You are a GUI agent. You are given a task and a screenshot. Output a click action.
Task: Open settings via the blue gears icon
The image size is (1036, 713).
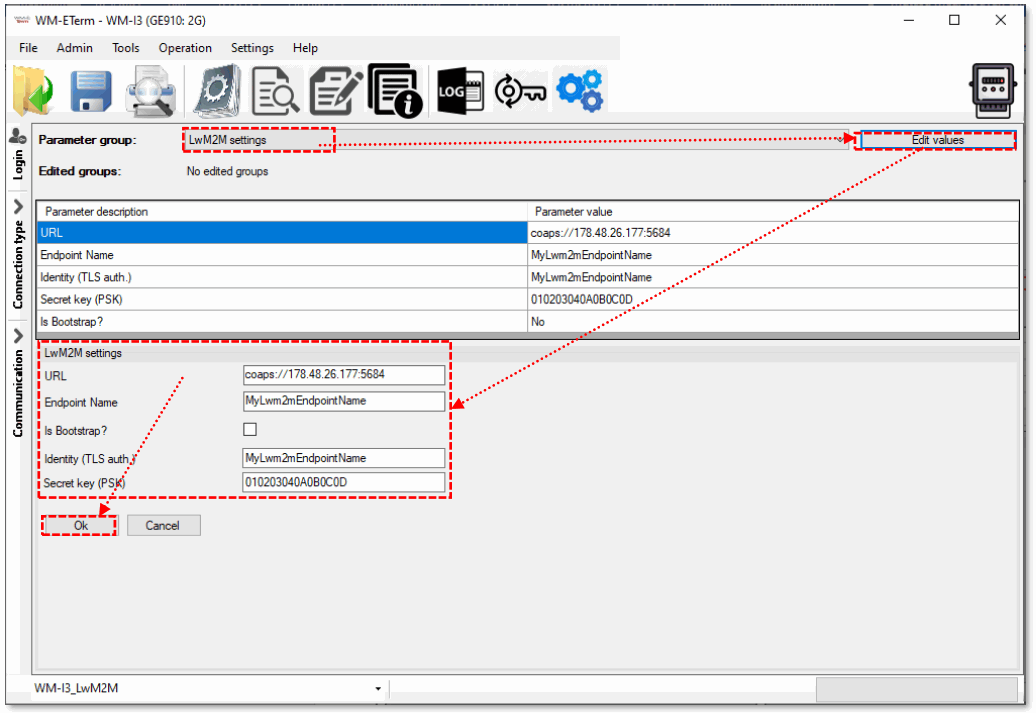[579, 90]
